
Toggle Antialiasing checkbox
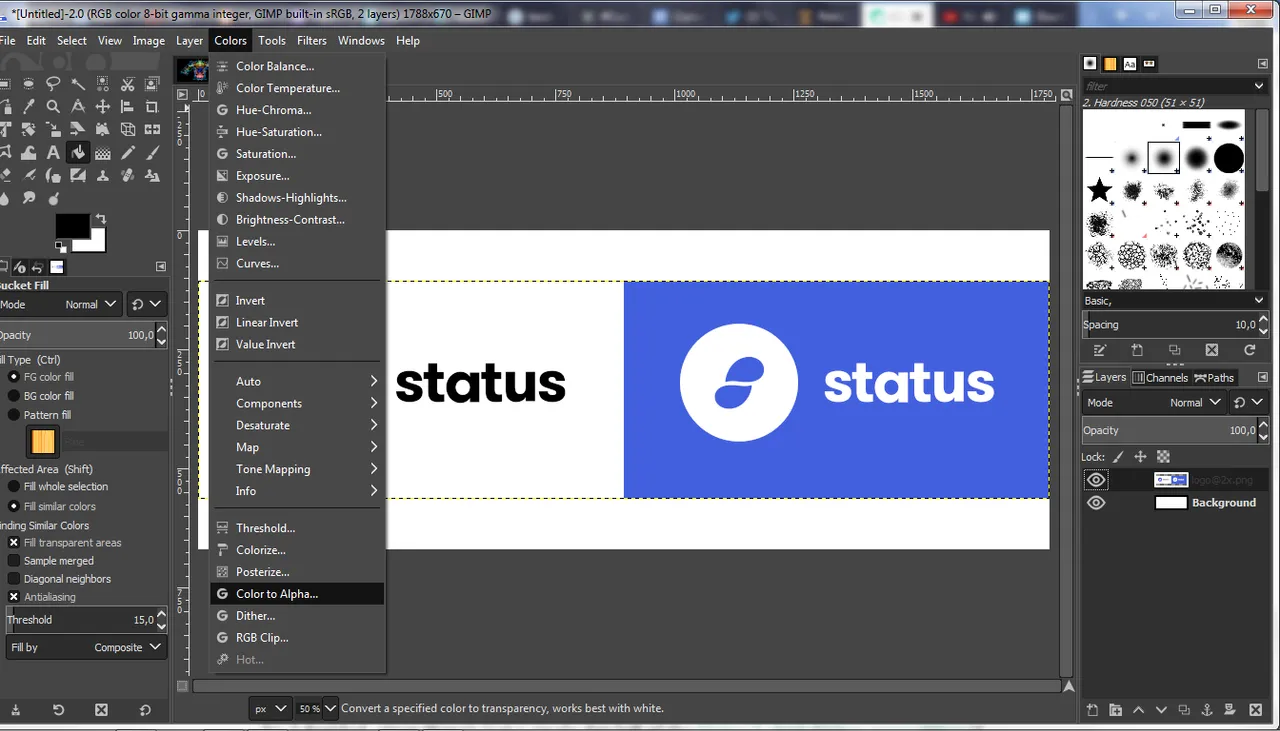point(14,597)
